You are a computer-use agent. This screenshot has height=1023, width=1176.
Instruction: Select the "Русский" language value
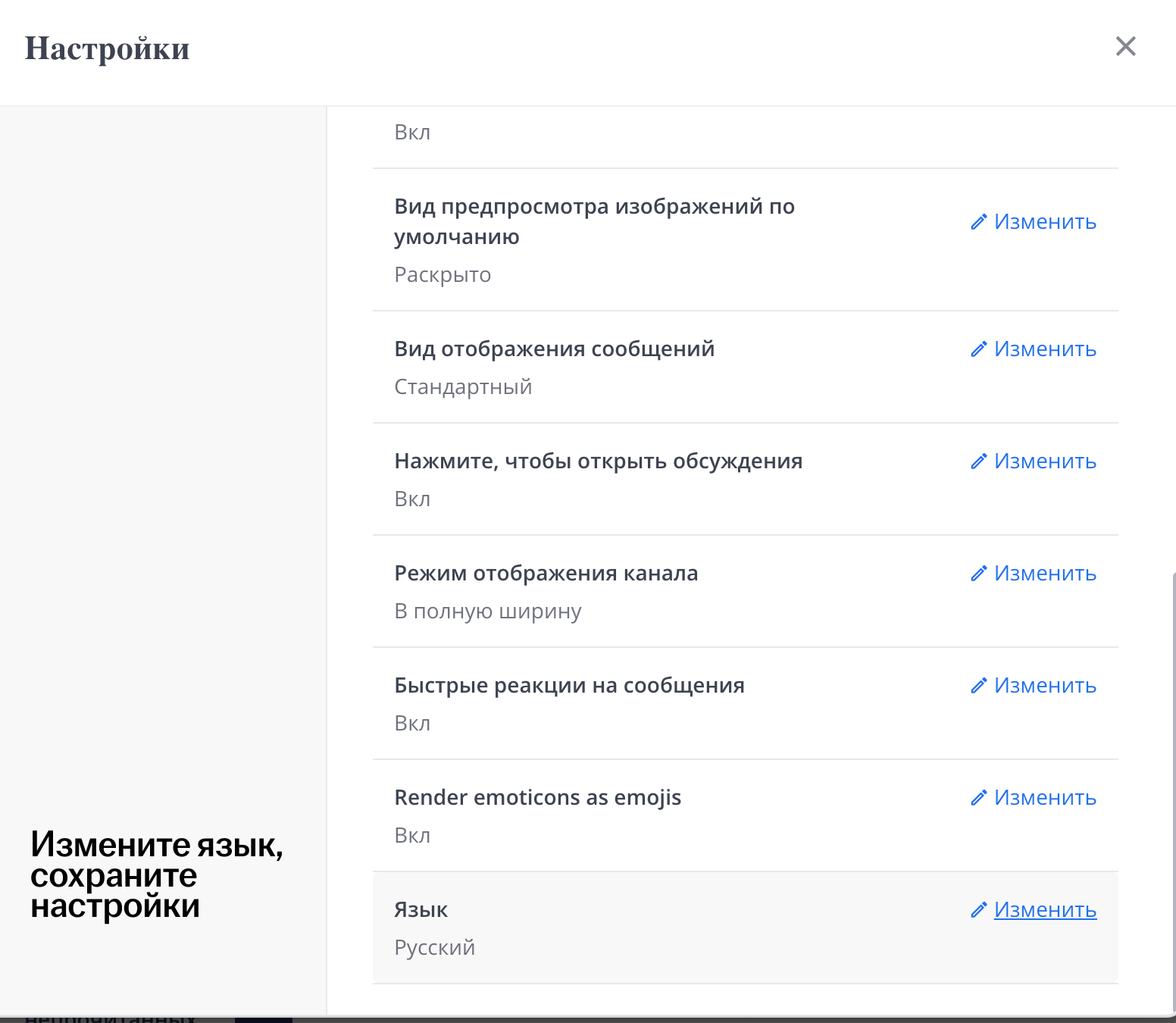click(434, 947)
